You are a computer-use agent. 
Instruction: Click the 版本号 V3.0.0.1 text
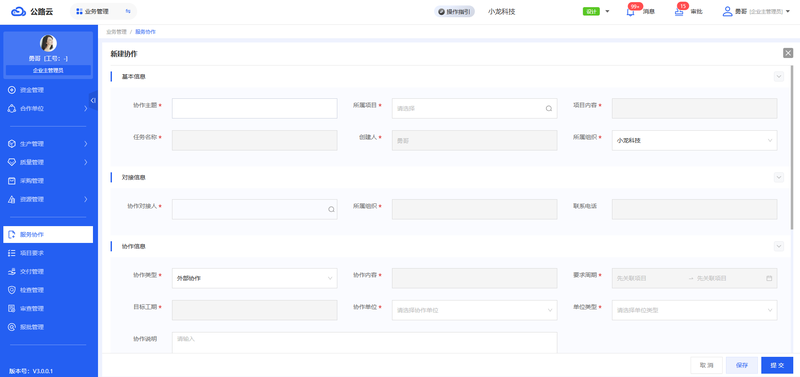point(31,371)
